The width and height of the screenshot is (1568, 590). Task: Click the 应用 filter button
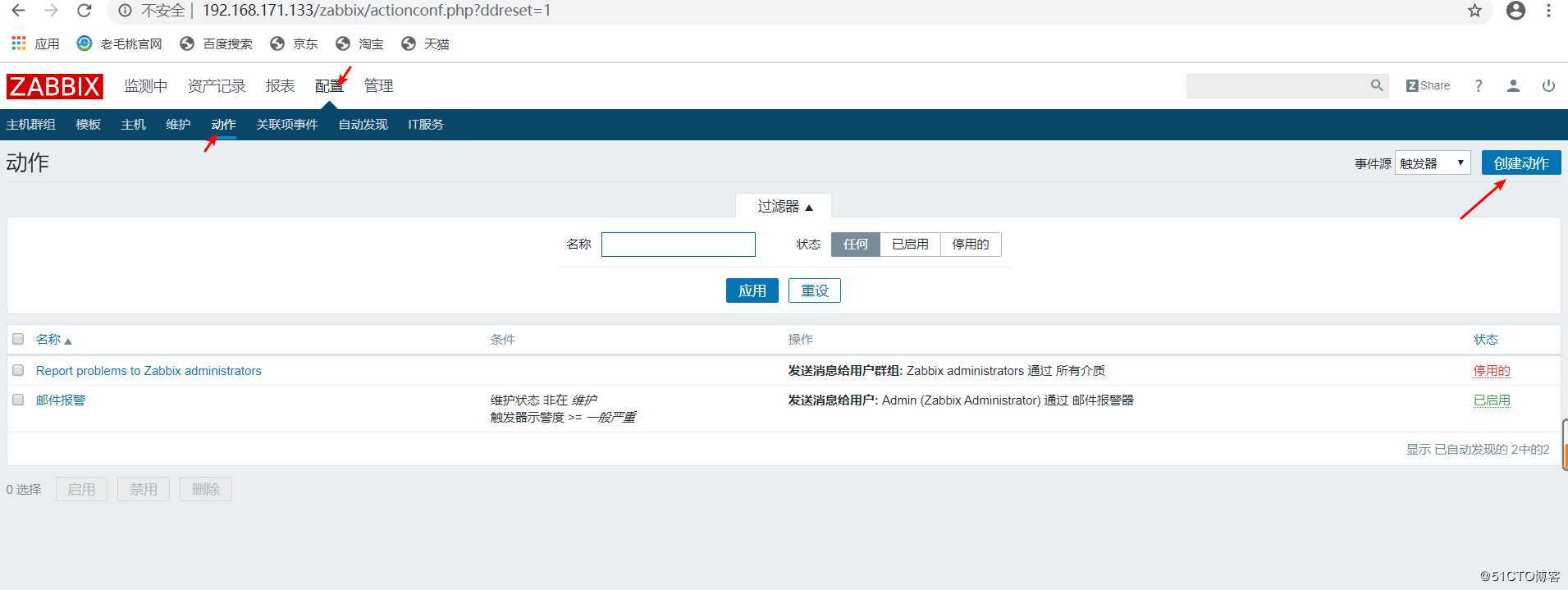tap(752, 290)
